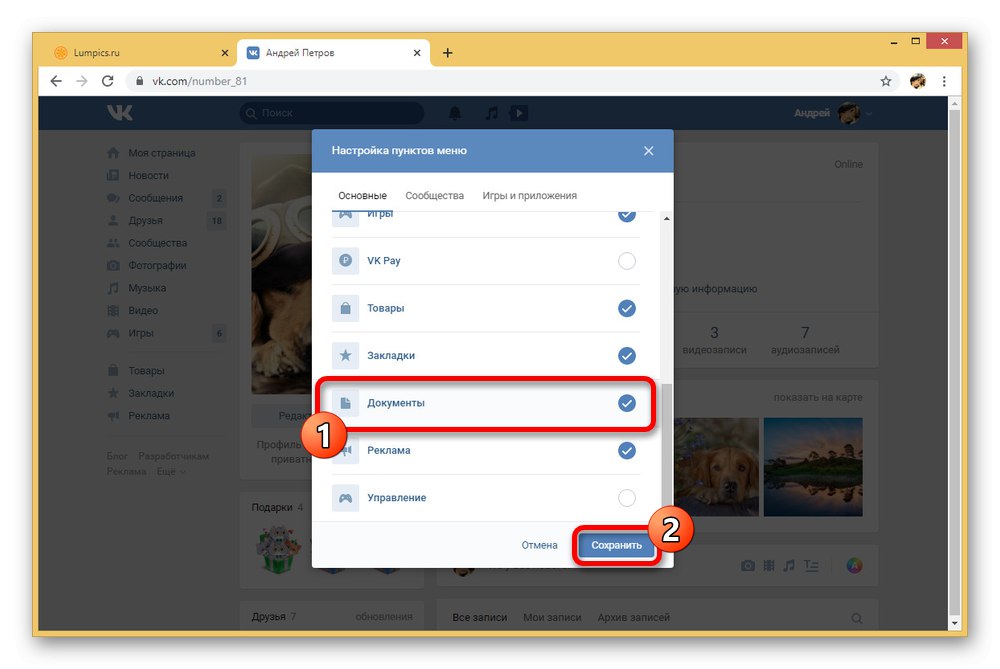Open the Андрей profile dropdown
This screenshot has width=1000, height=669.
coord(832,113)
